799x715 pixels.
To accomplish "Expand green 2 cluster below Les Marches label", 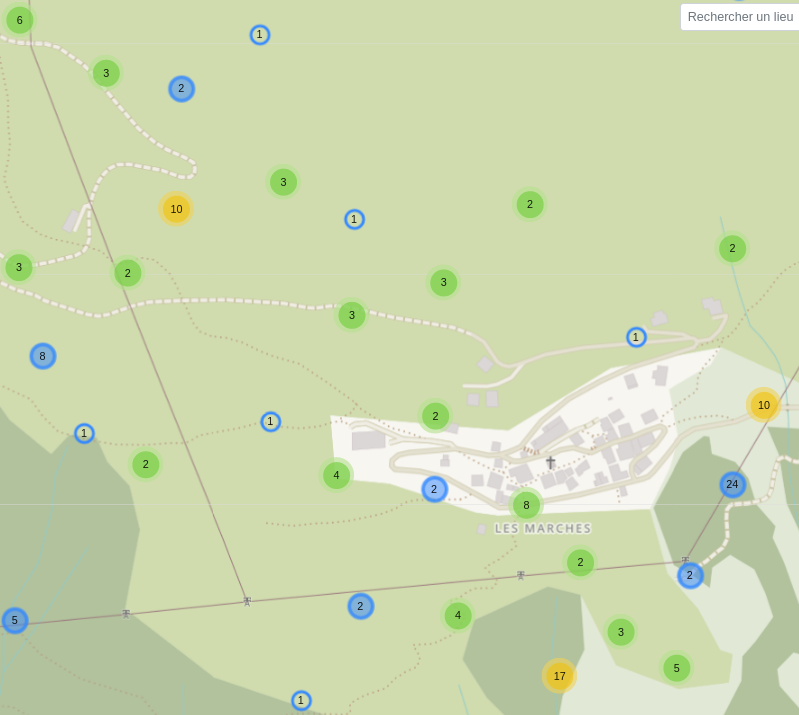I will point(580,562).
